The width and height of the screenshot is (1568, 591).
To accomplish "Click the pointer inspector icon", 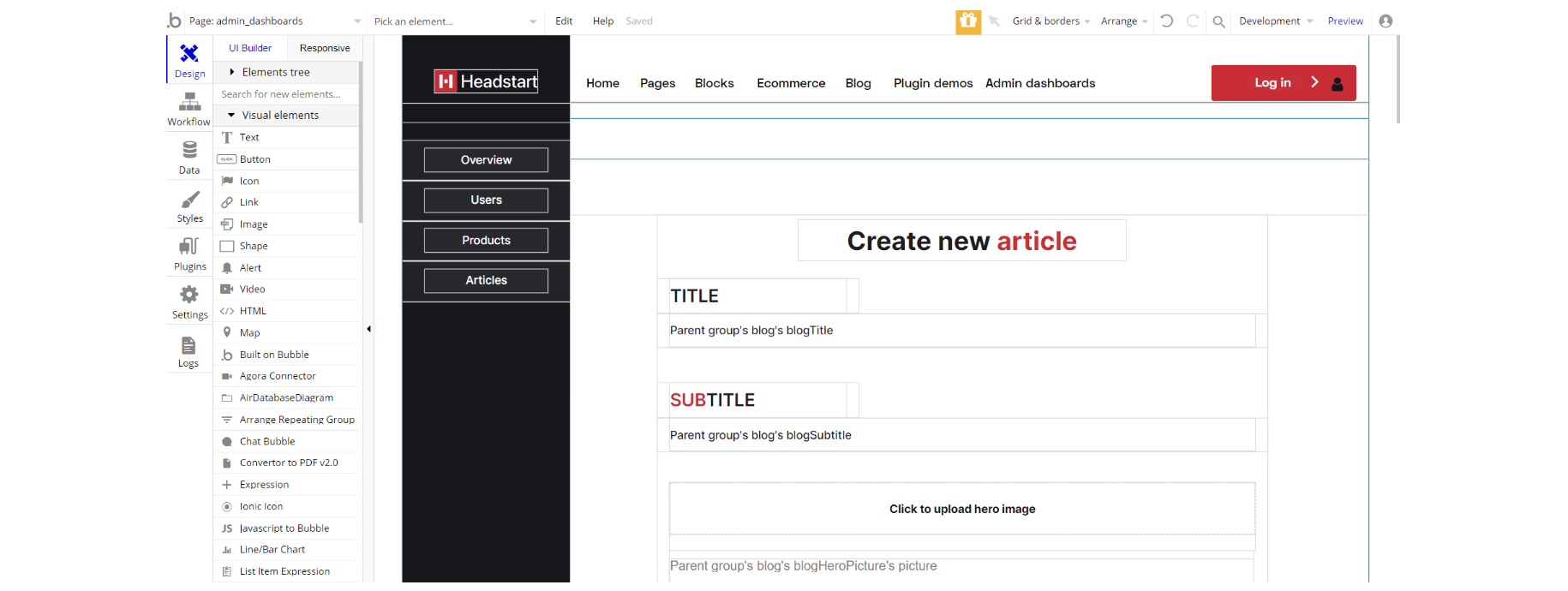I will point(994,21).
